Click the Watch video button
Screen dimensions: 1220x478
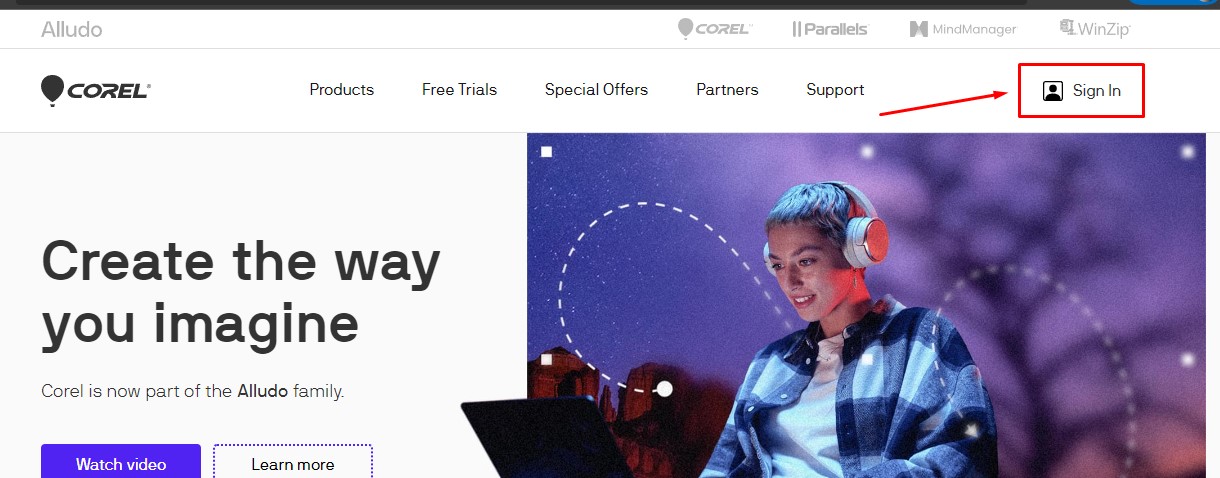121,464
